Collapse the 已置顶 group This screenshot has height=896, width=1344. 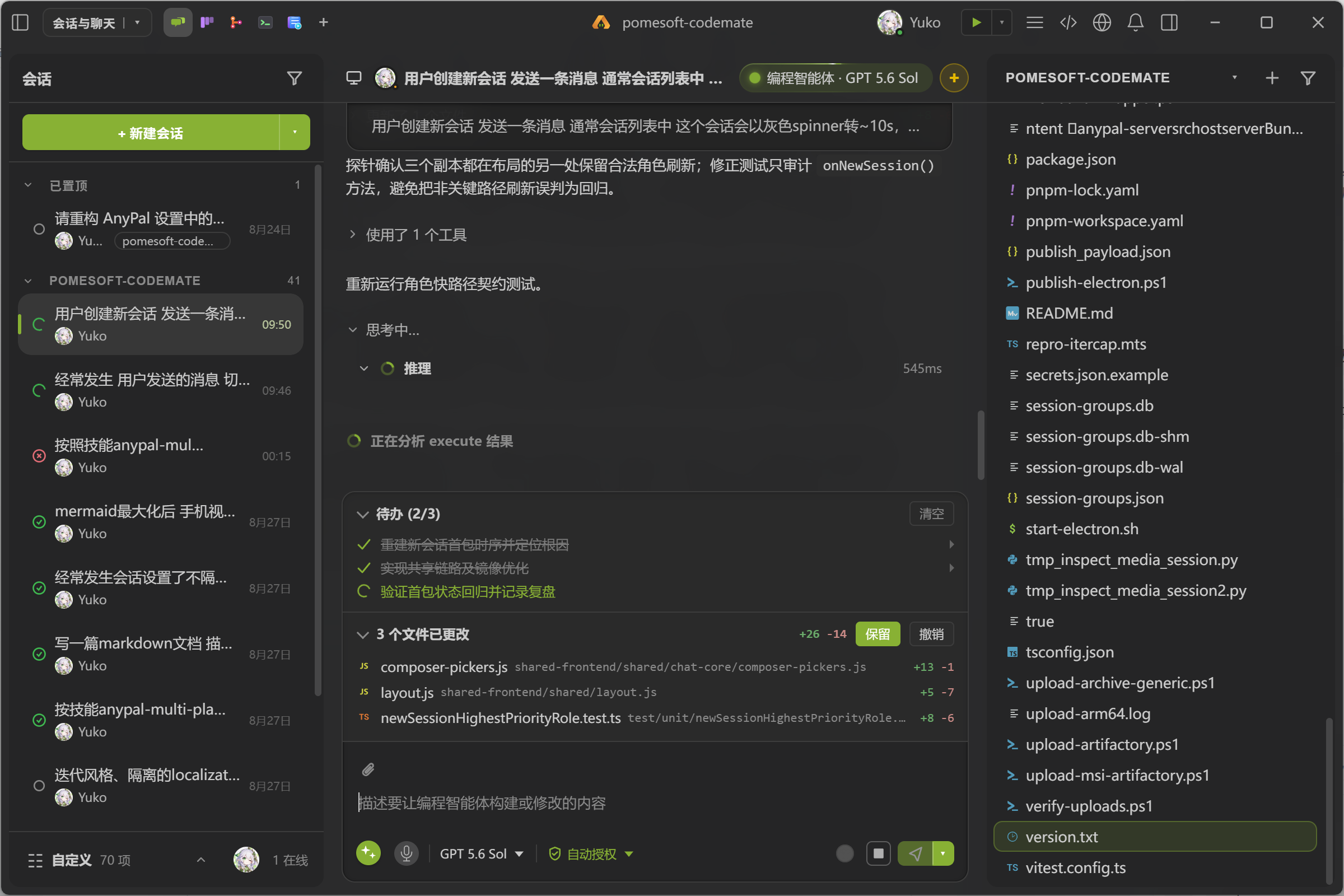point(28,186)
